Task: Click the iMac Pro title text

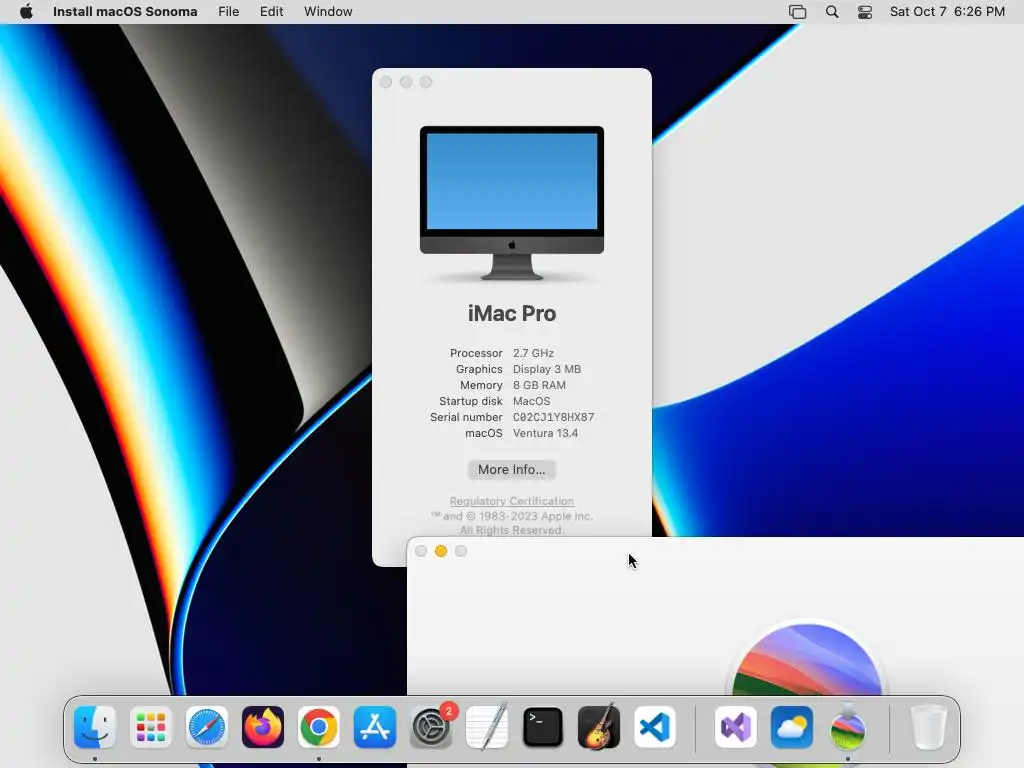Action: coord(511,313)
